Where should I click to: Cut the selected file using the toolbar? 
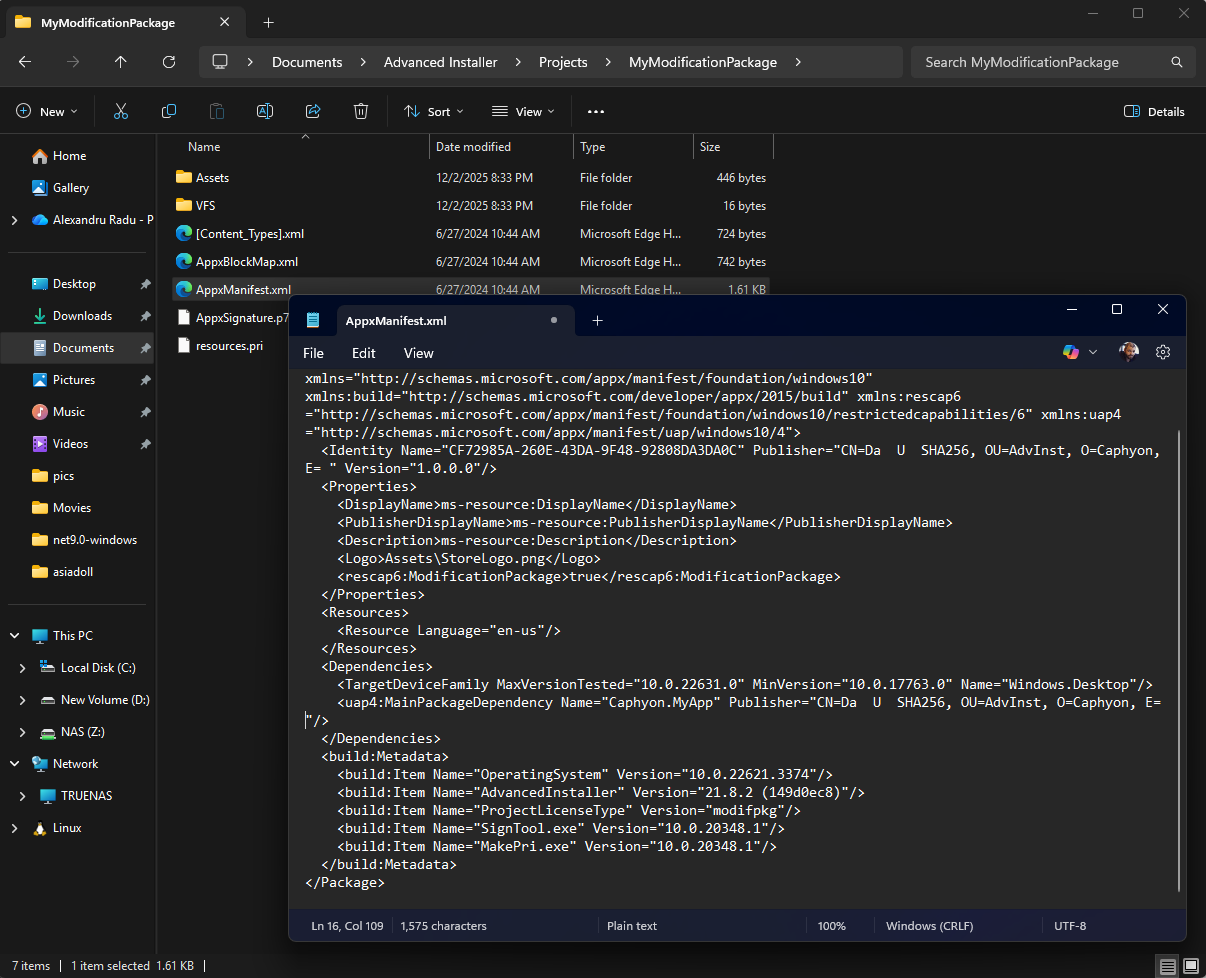point(120,111)
